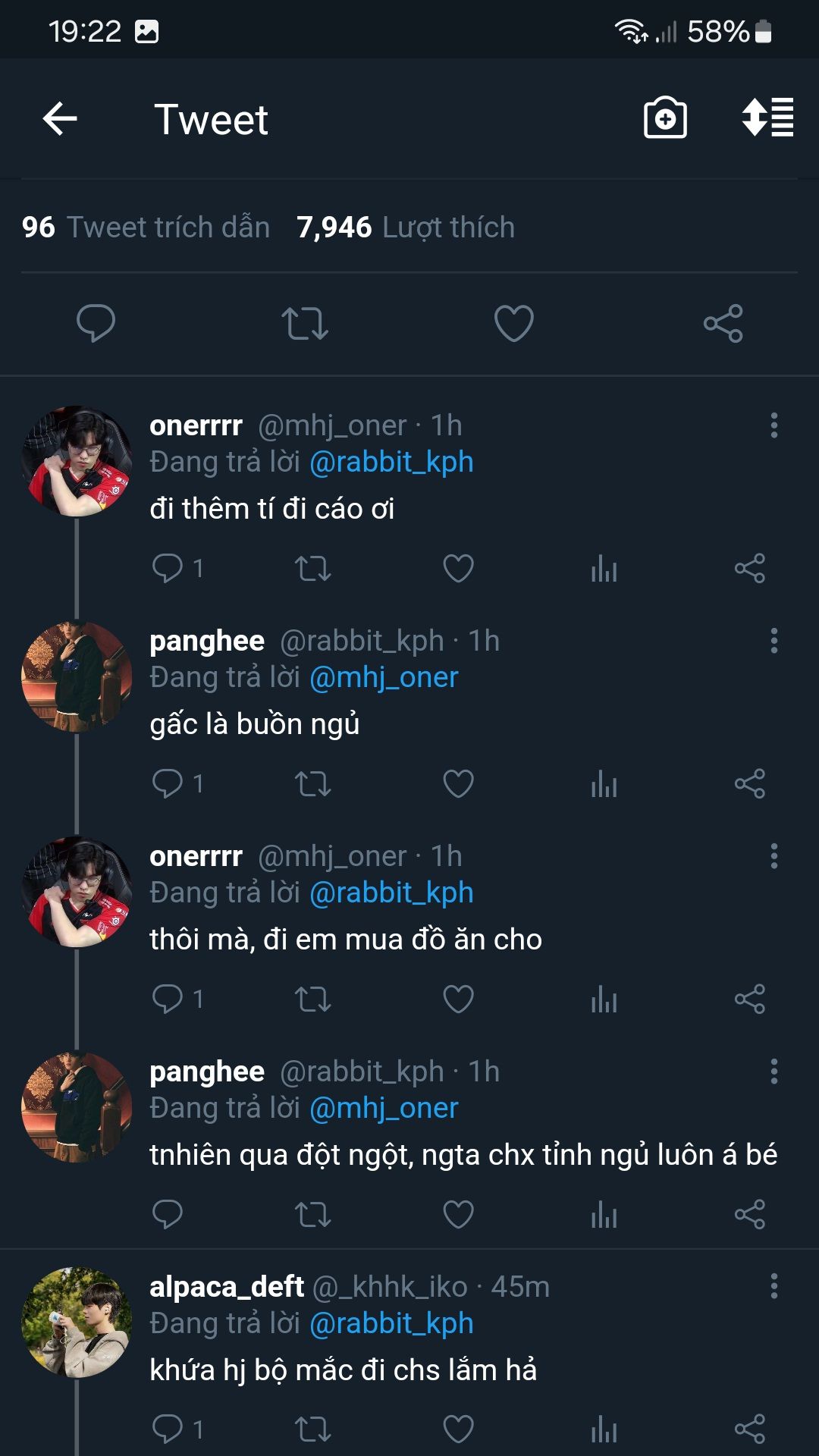Retweet the main tweet
This screenshot has height=1456, width=819.
pos(305,323)
